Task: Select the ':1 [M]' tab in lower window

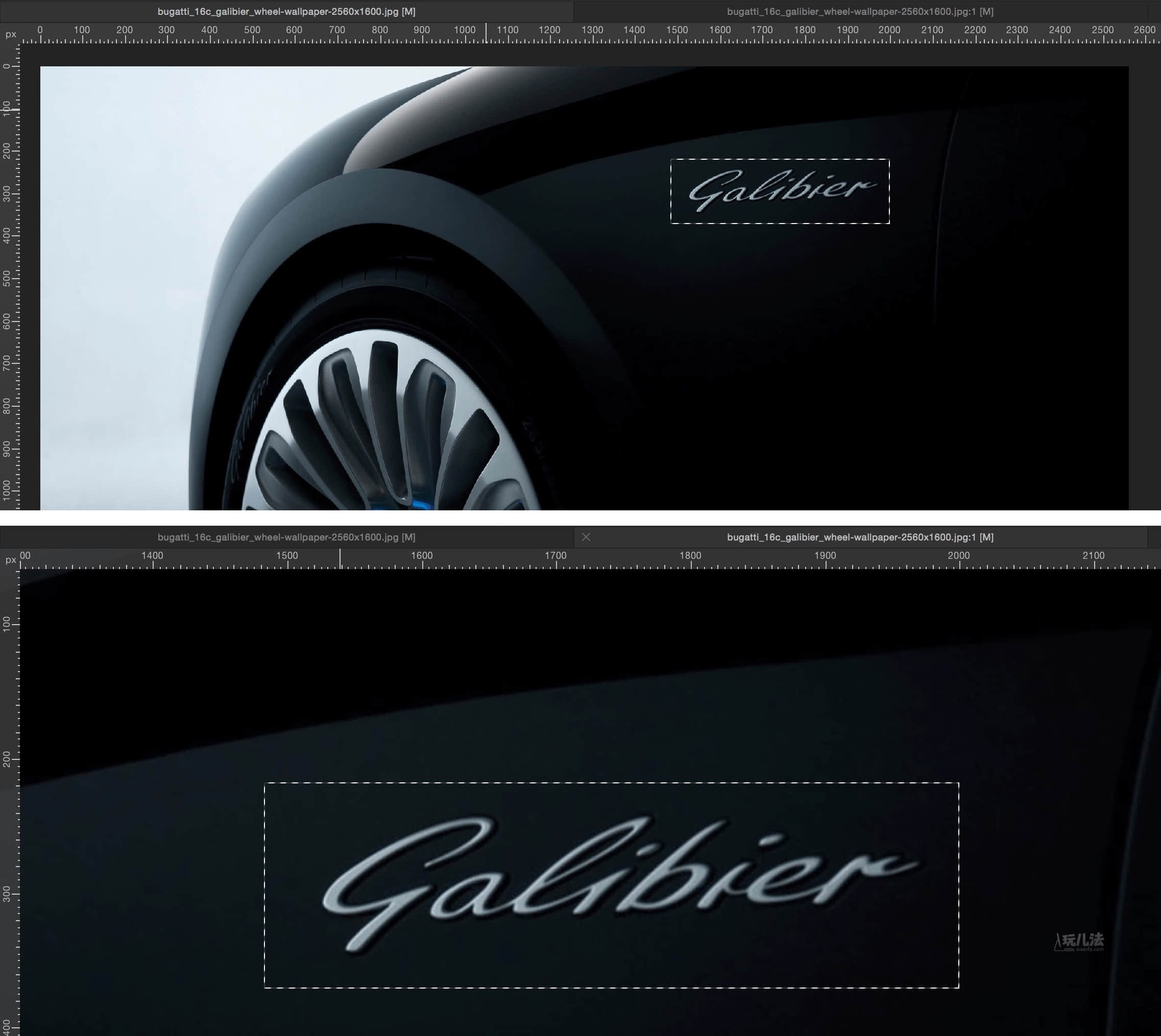Action: point(860,537)
